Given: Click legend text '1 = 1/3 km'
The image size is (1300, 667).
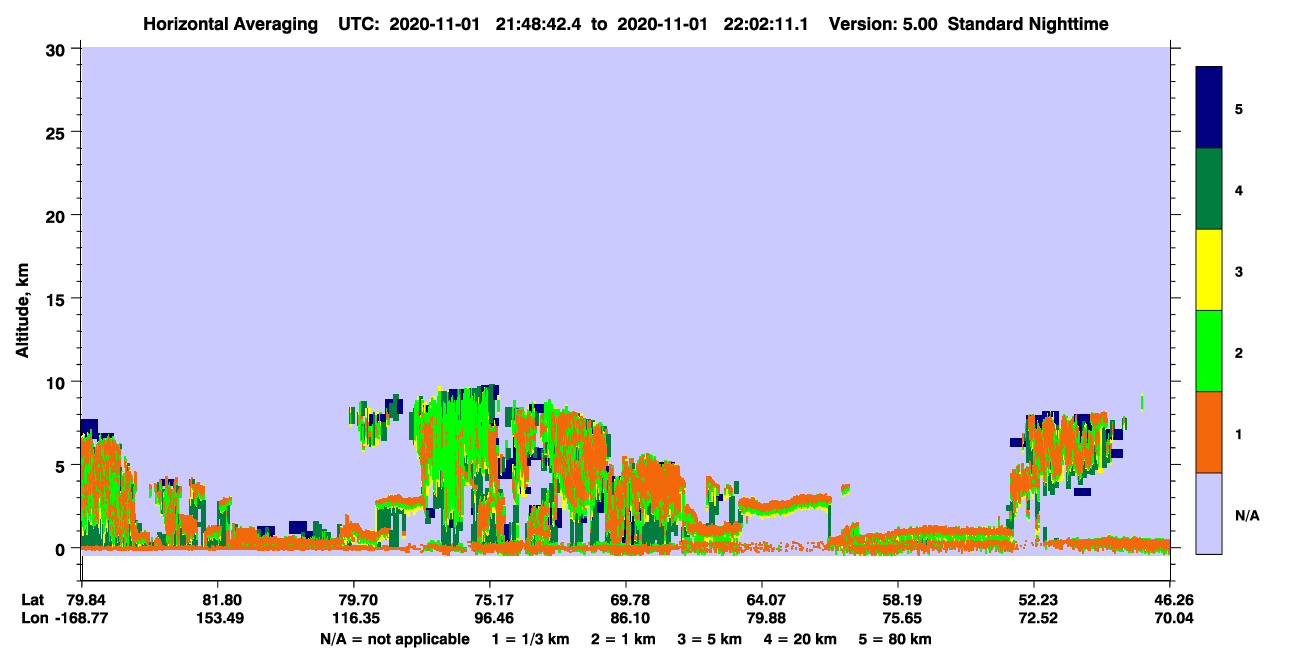Looking at the screenshot, I should (532, 639).
